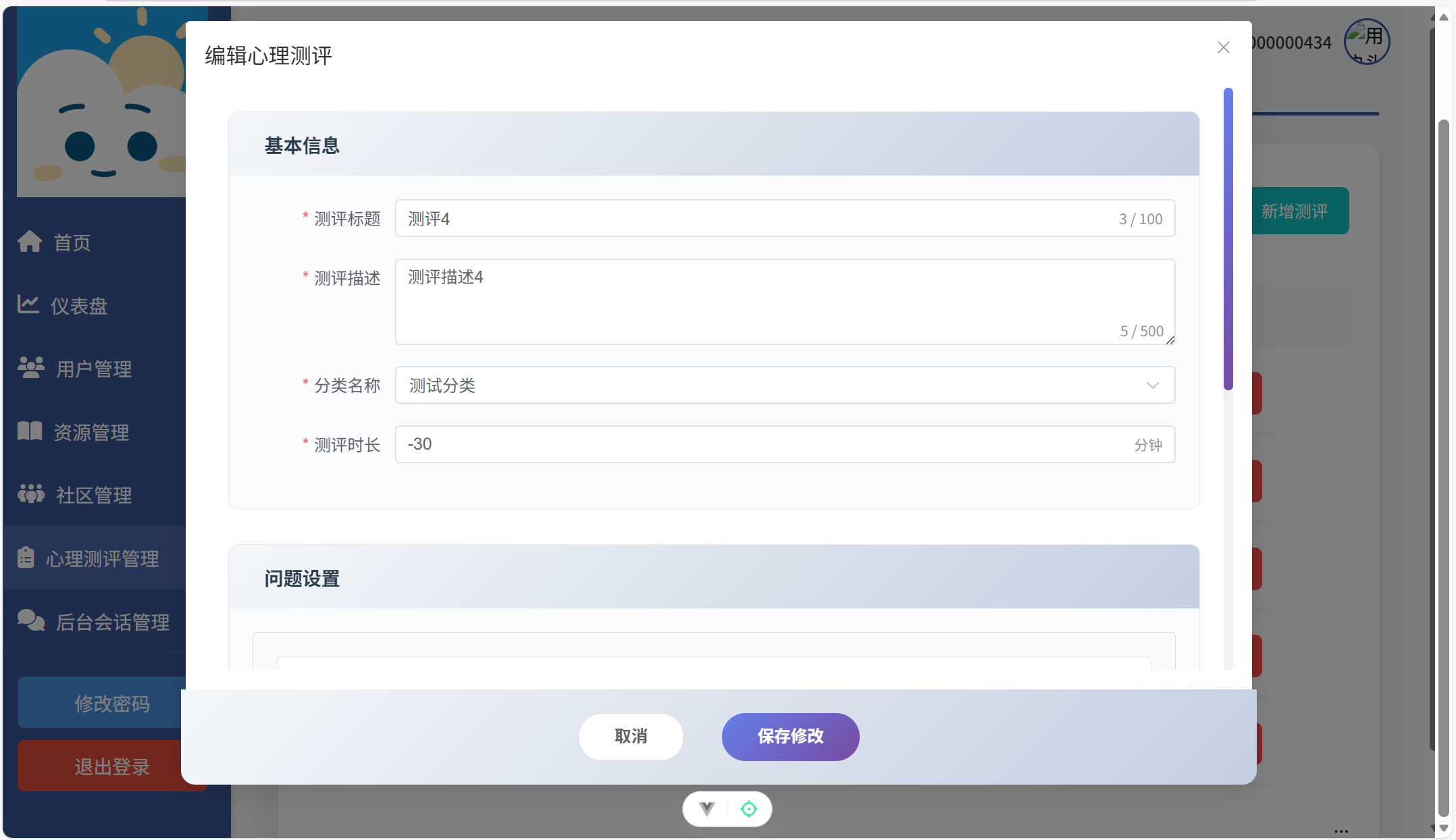Click the home icon beside 首页
The height and width of the screenshot is (840, 1456).
(30, 241)
